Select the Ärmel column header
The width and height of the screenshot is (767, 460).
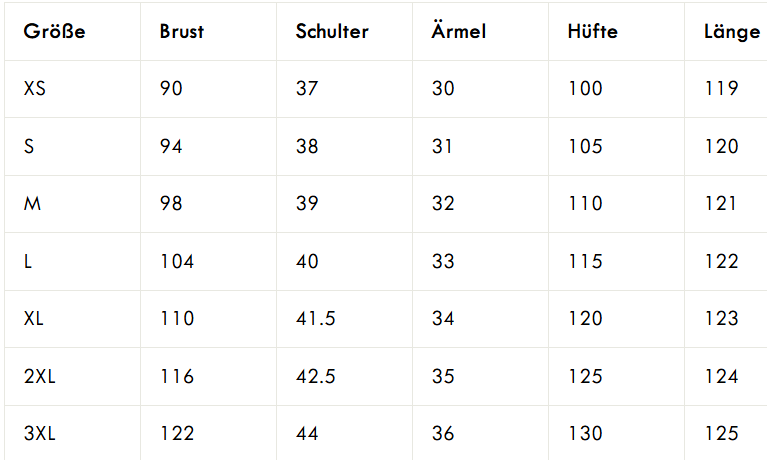[x=458, y=30]
